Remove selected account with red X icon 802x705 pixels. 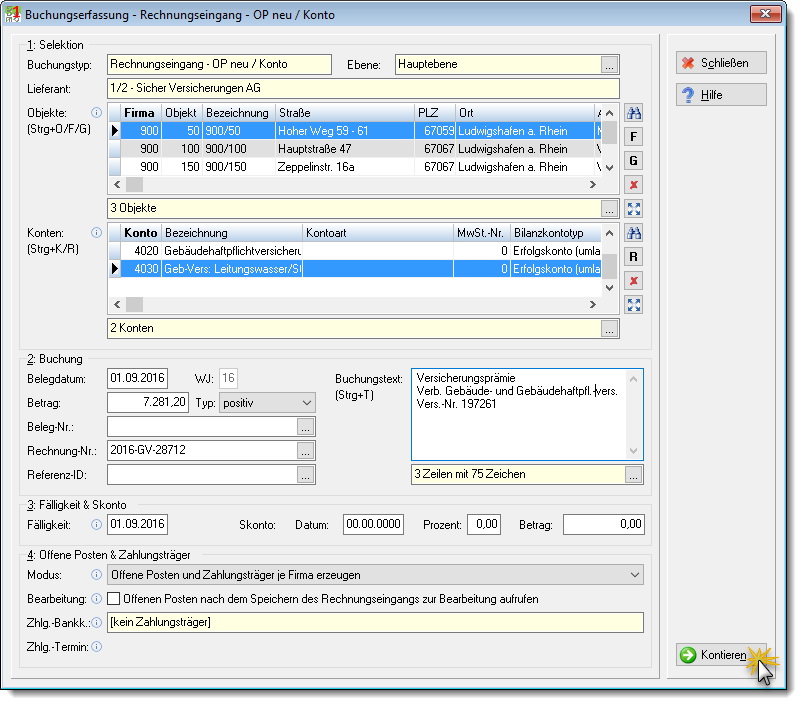pos(633,281)
